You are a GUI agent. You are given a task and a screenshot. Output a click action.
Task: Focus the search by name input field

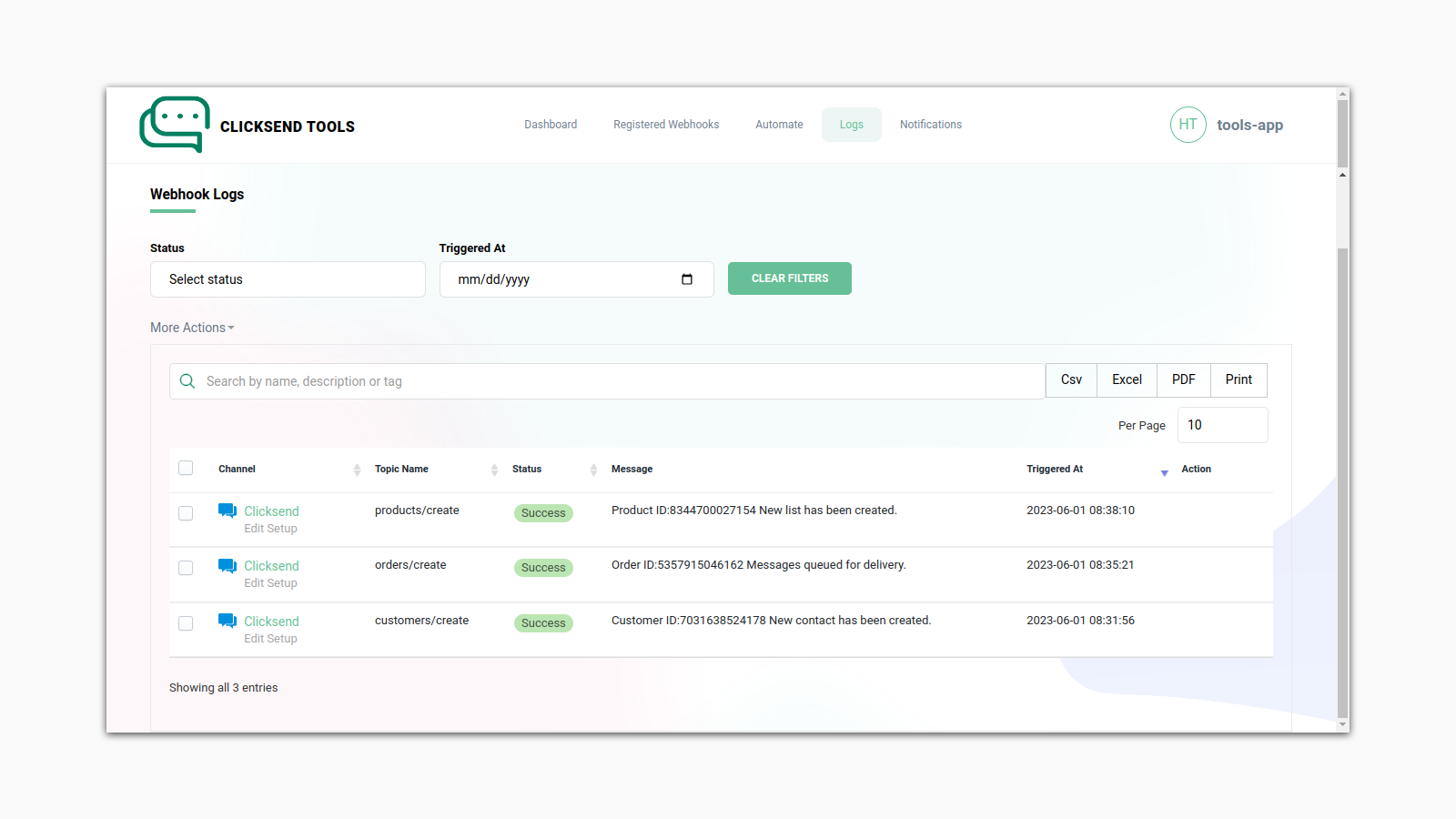(x=619, y=381)
